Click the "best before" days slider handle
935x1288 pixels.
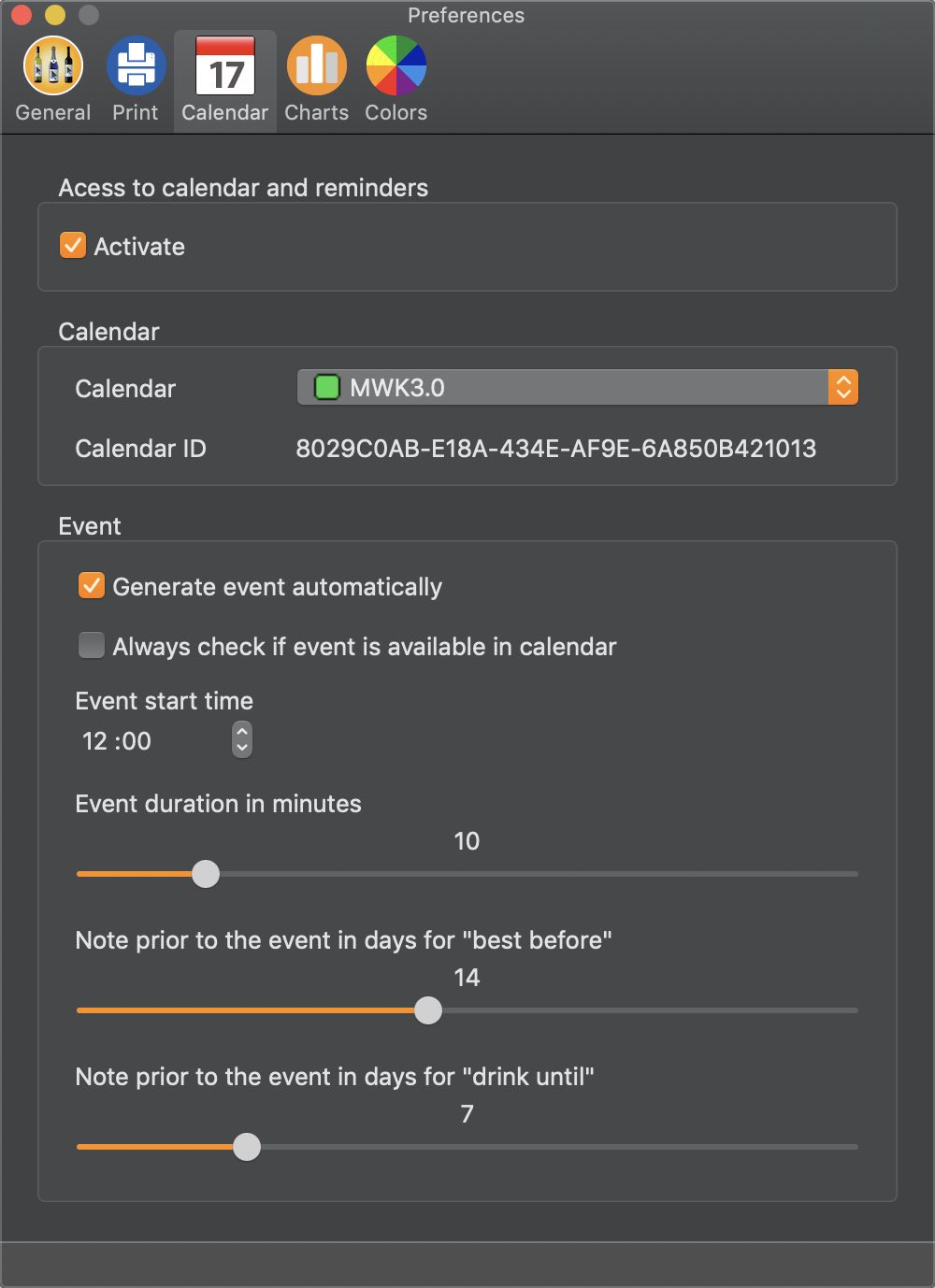[x=428, y=1010]
